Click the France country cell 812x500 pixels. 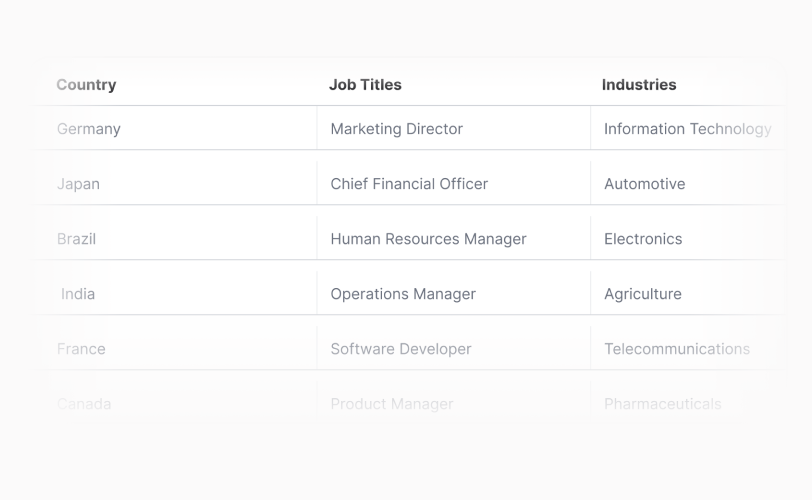[x=81, y=349]
